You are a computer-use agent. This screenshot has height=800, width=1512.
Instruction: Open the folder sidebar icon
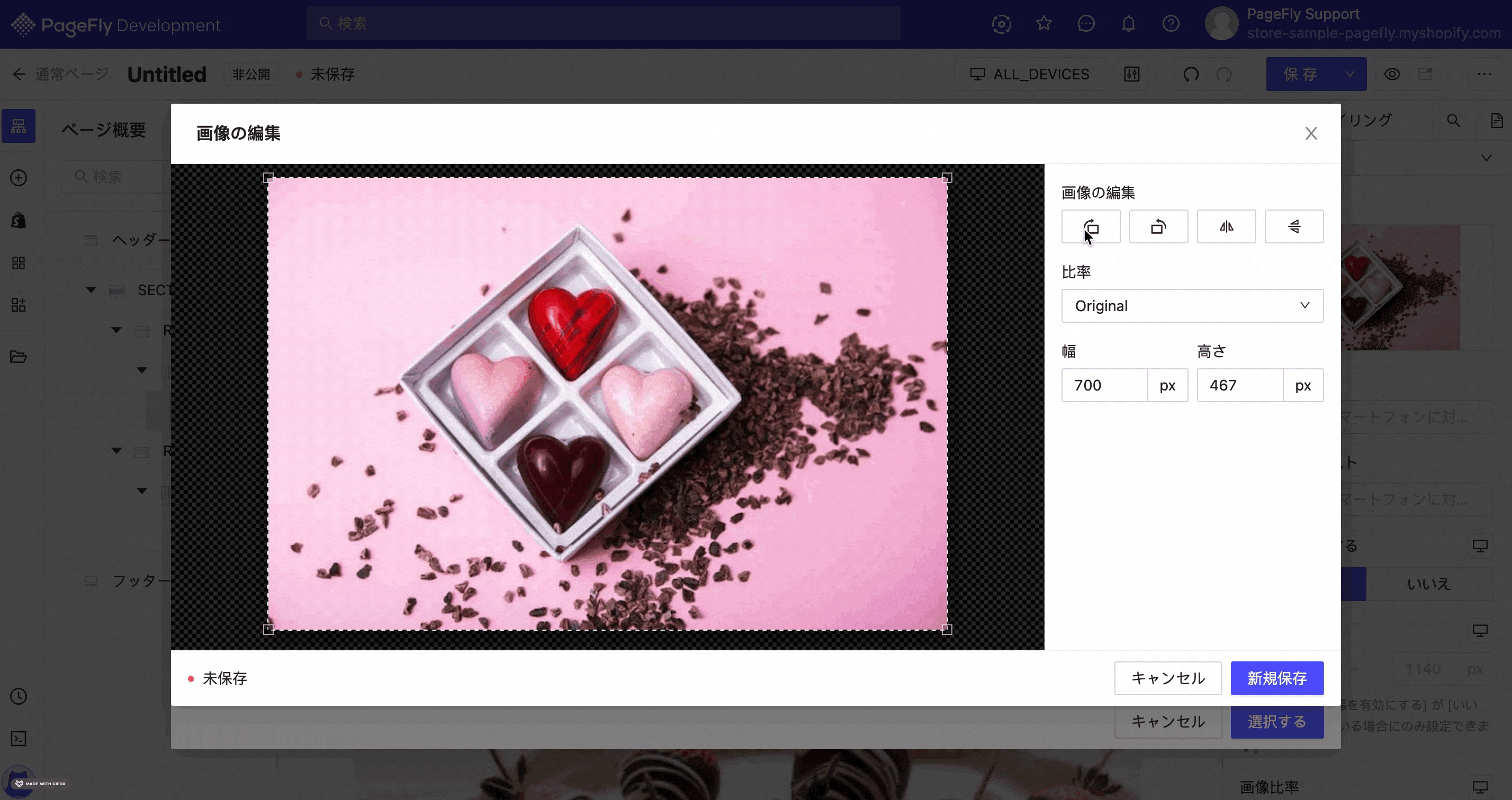coord(18,357)
